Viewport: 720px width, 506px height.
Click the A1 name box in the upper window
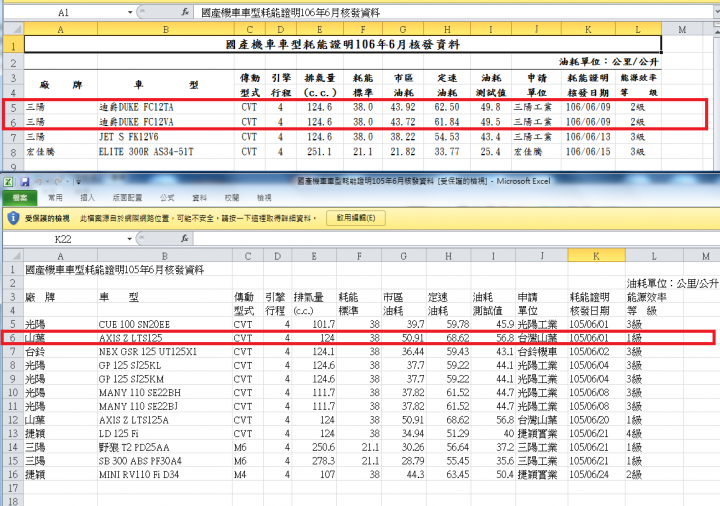64,12
